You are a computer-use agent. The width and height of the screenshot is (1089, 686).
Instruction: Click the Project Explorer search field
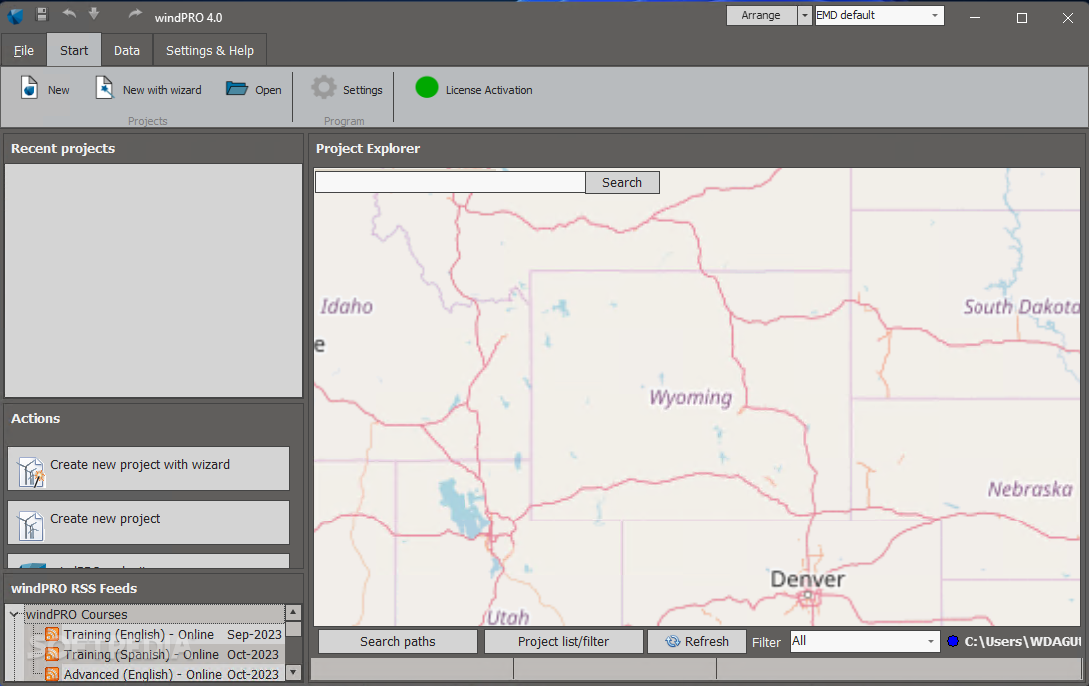click(x=450, y=182)
